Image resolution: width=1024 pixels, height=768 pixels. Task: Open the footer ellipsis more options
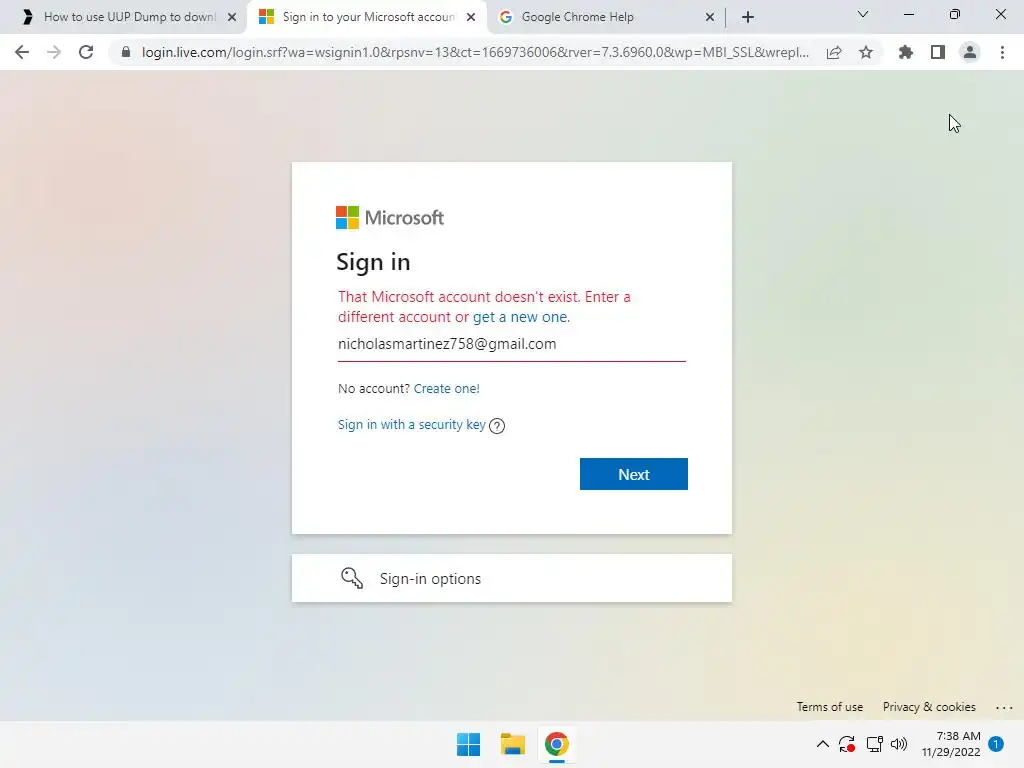1004,707
